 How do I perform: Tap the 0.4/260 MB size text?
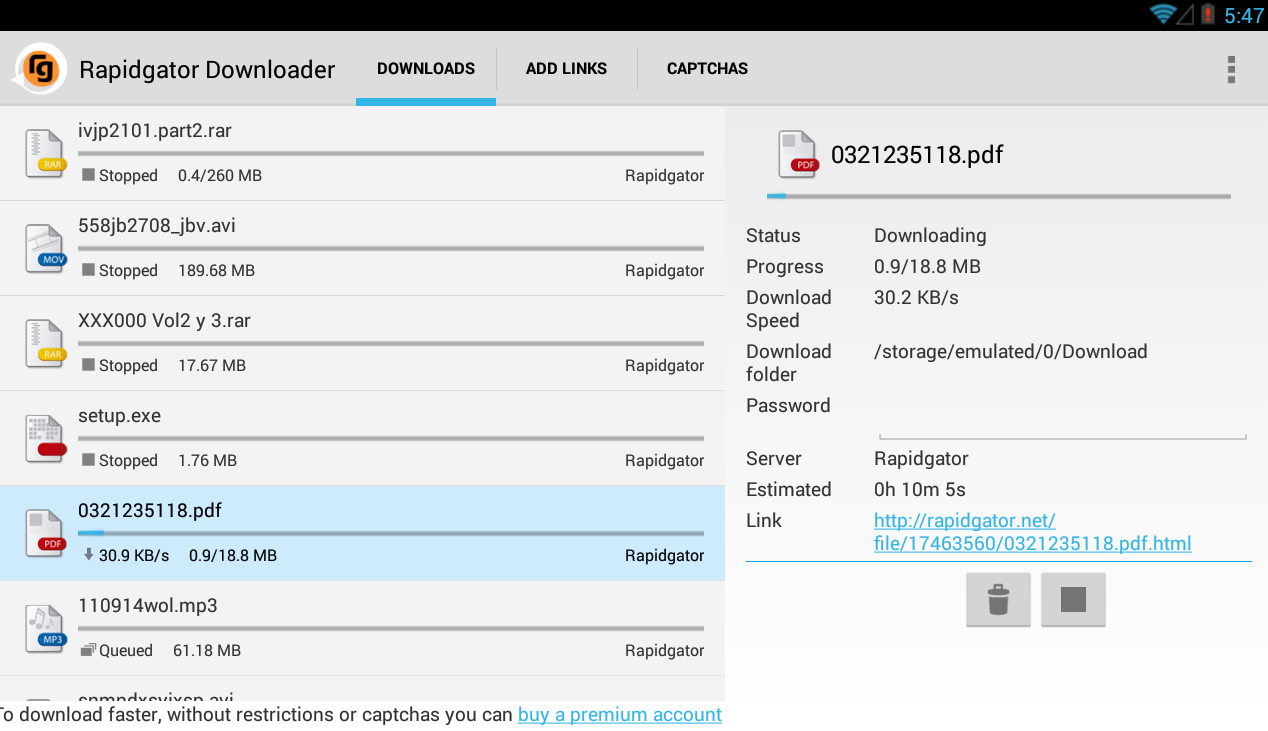(220, 176)
